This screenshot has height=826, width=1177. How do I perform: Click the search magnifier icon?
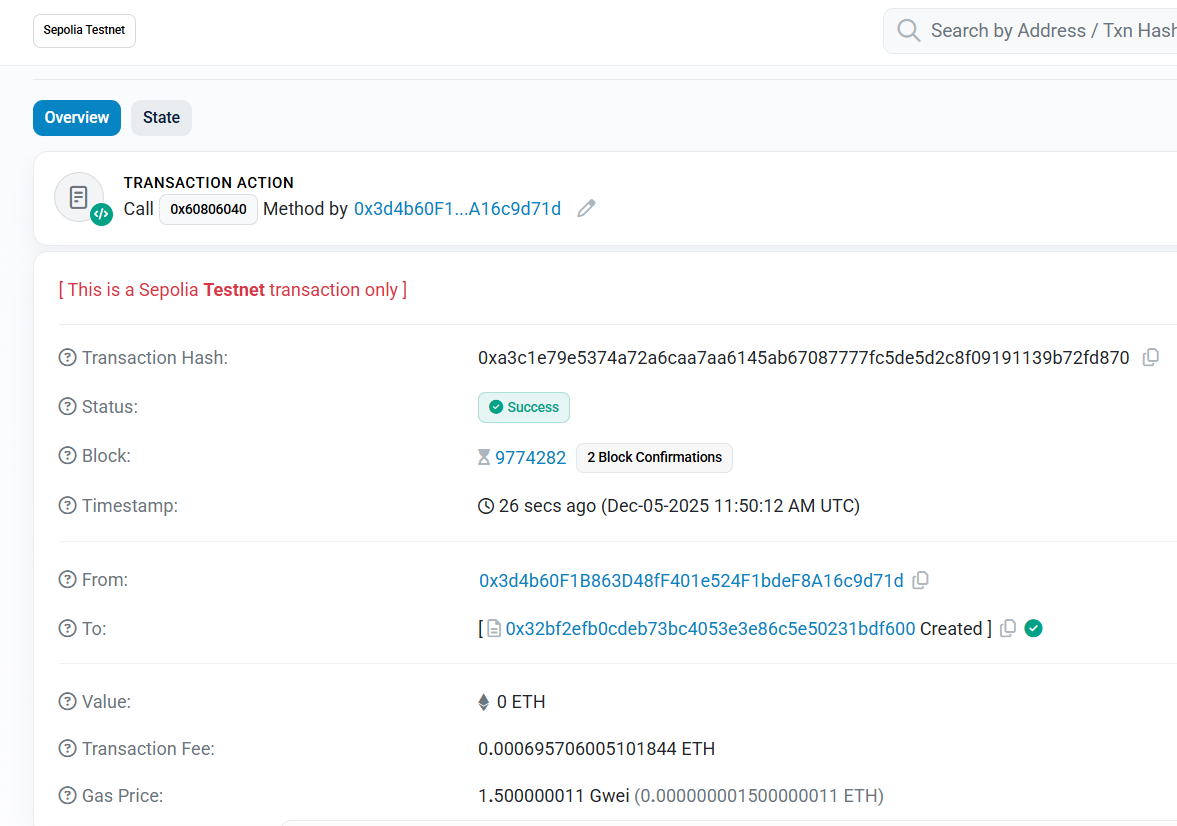908,31
